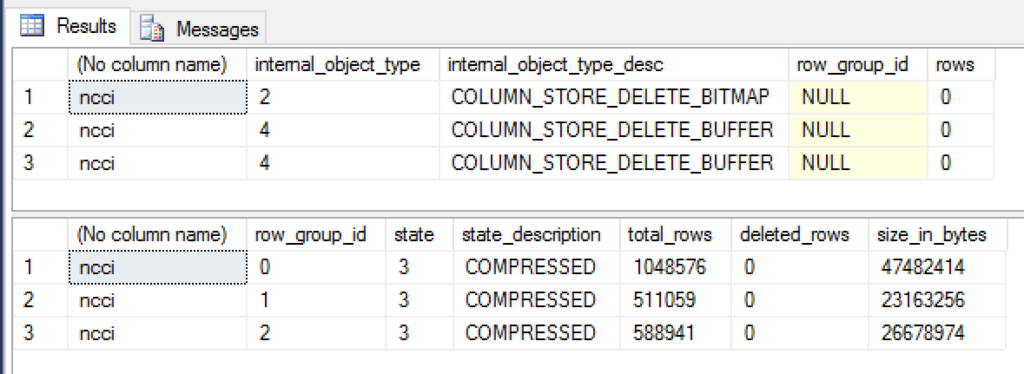This screenshot has width=1024, height=374.
Task: Select internal_object_type cell with value 2
Action: pyautogui.click(x=343, y=97)
